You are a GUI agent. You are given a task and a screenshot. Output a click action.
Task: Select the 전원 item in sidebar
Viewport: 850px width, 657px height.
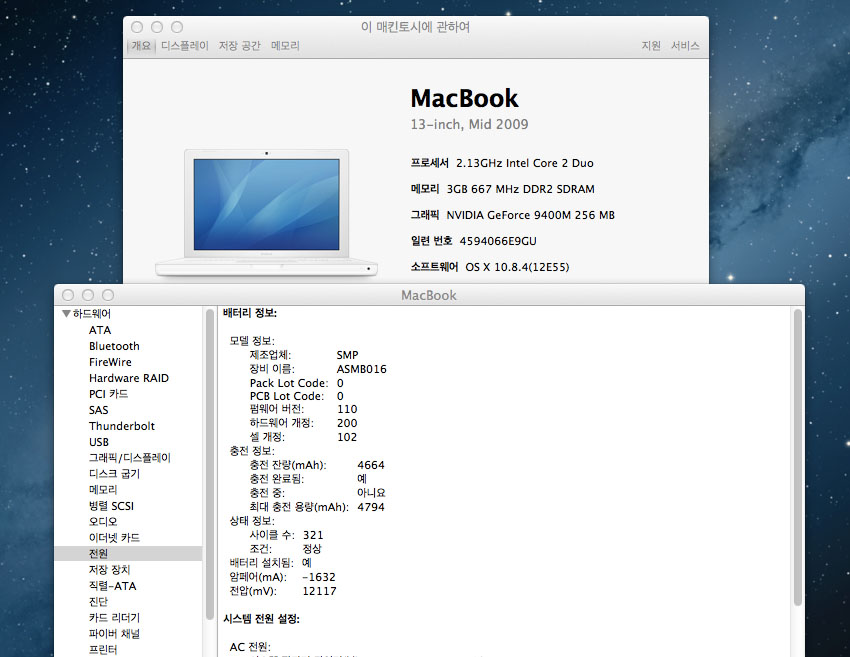pos(98,554)
